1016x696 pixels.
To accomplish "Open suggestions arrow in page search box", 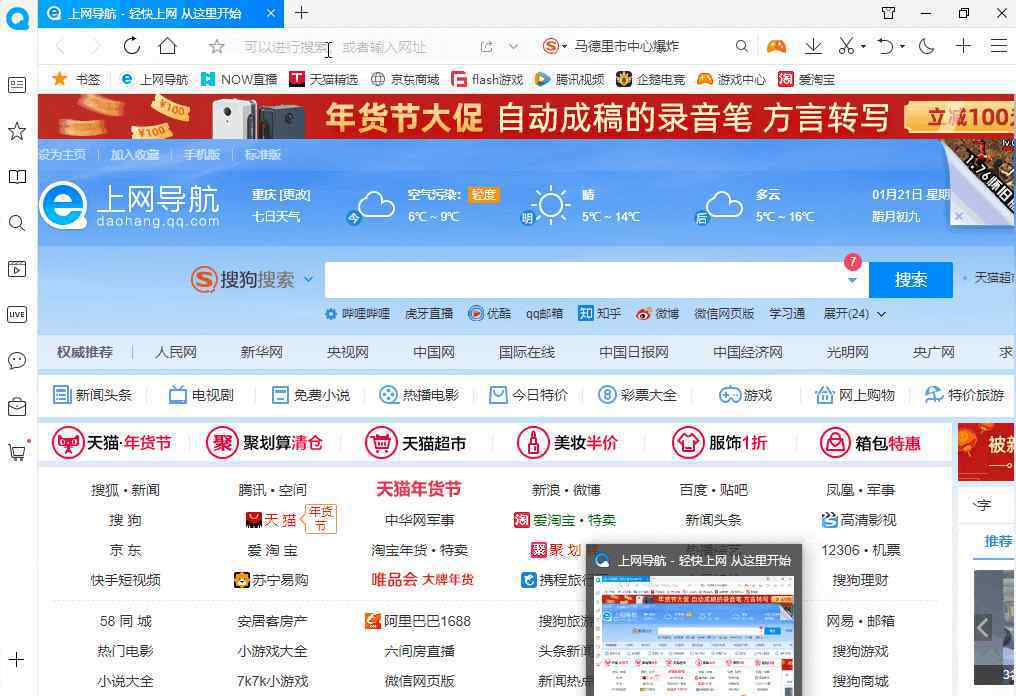I will [x=852, y=281].
